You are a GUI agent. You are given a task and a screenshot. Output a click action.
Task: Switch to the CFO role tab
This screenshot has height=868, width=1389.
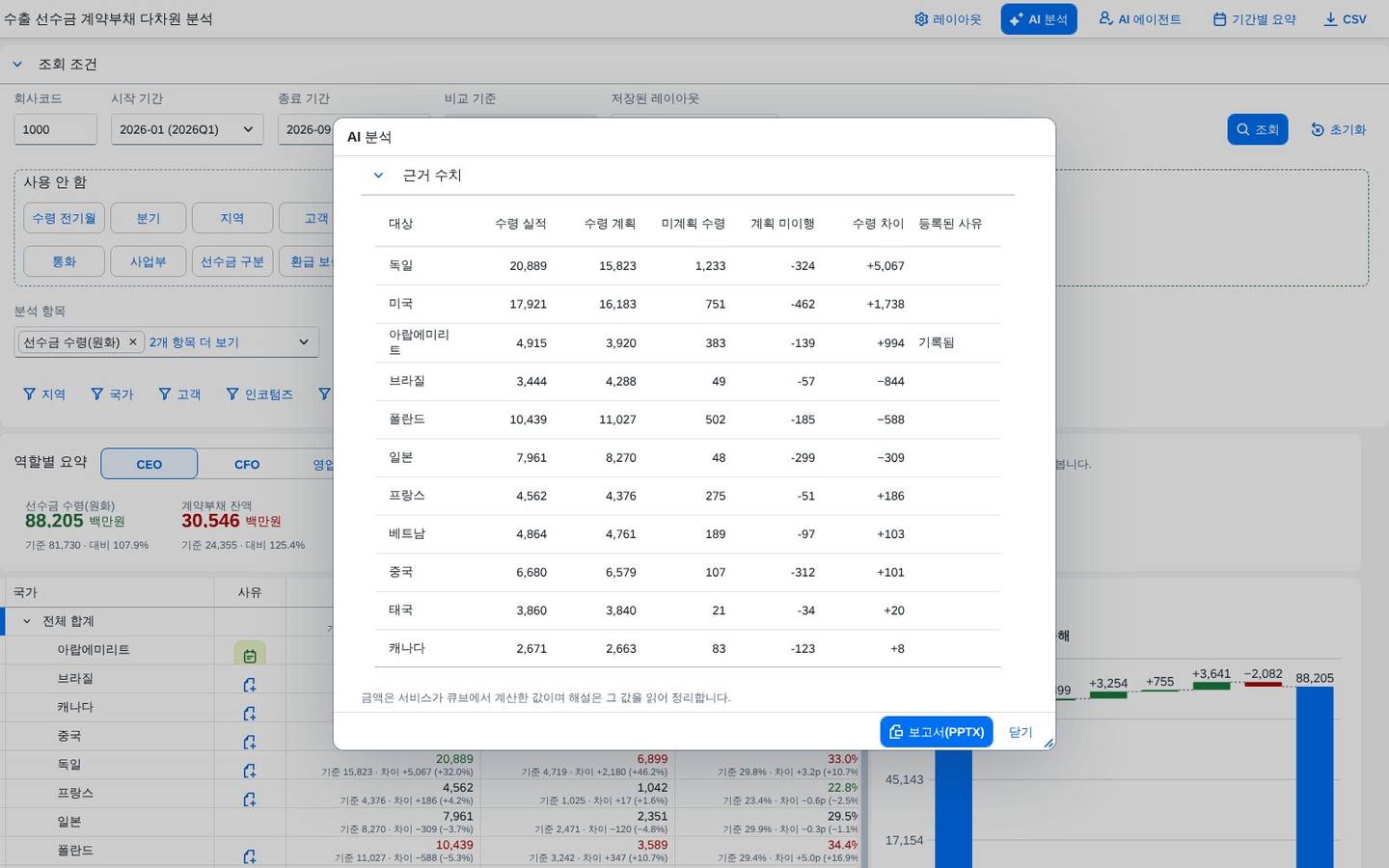(x=247, y=464)
